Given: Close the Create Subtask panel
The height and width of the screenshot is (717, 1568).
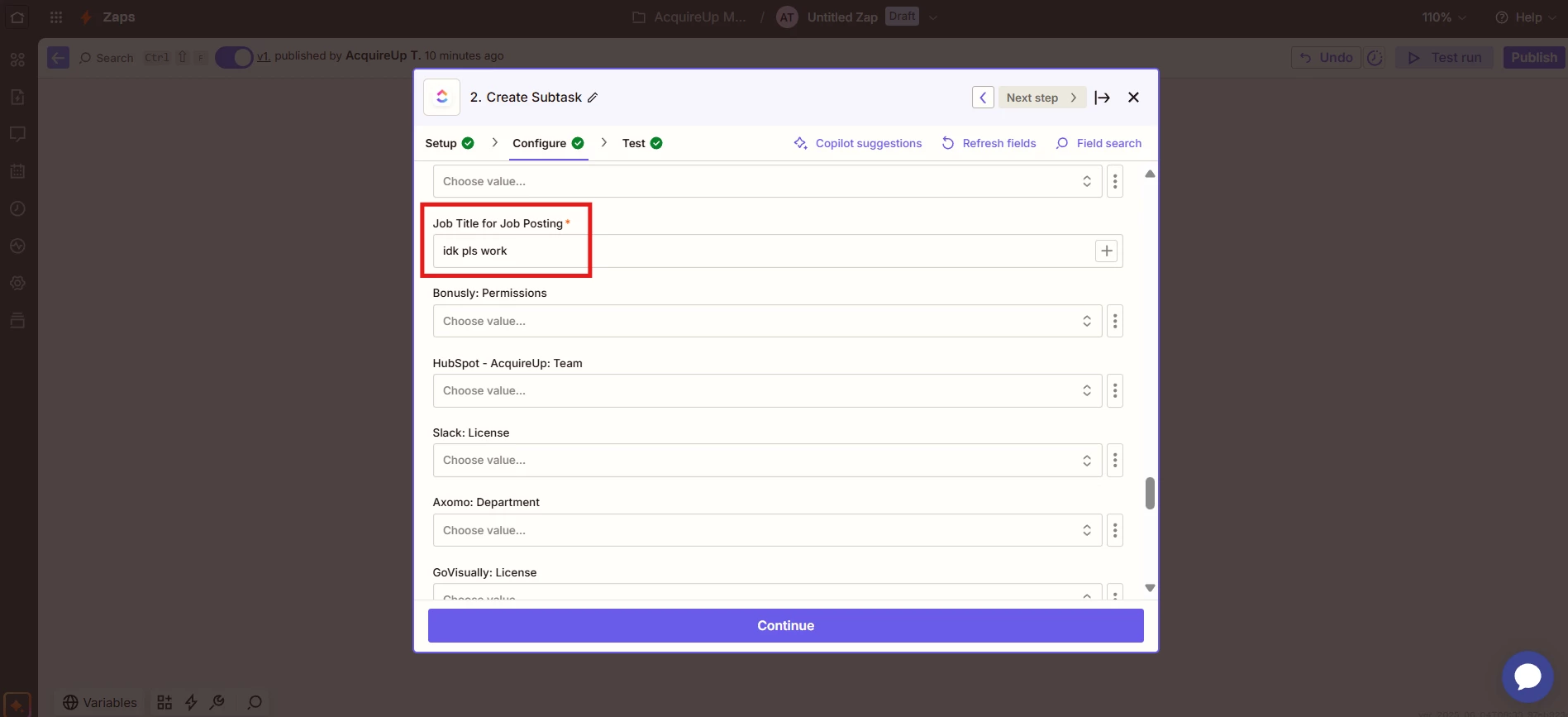Looking at the screenshot, I should coord(1133,98).
